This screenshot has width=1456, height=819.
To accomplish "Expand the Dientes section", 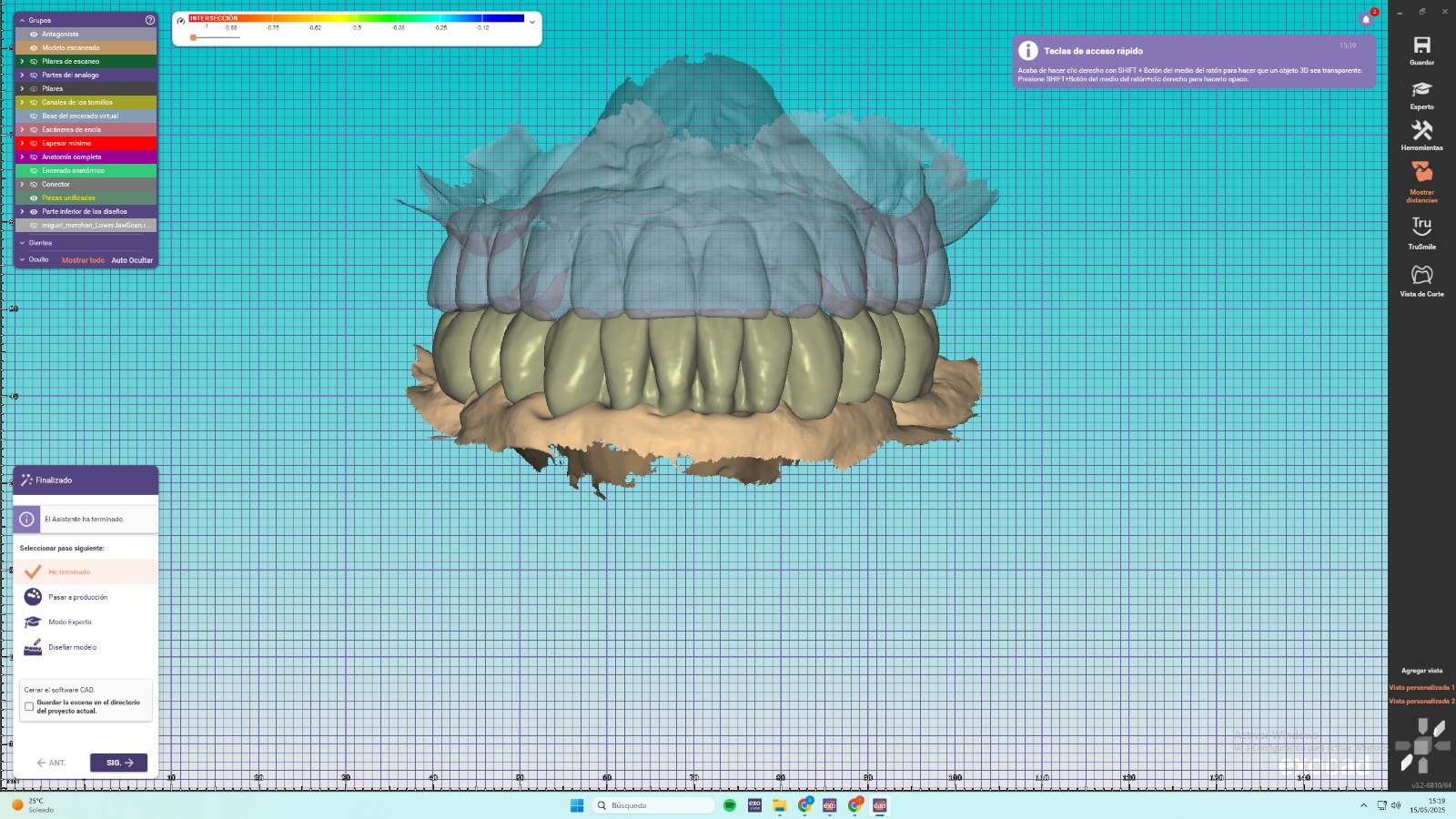I will (22, 243).
